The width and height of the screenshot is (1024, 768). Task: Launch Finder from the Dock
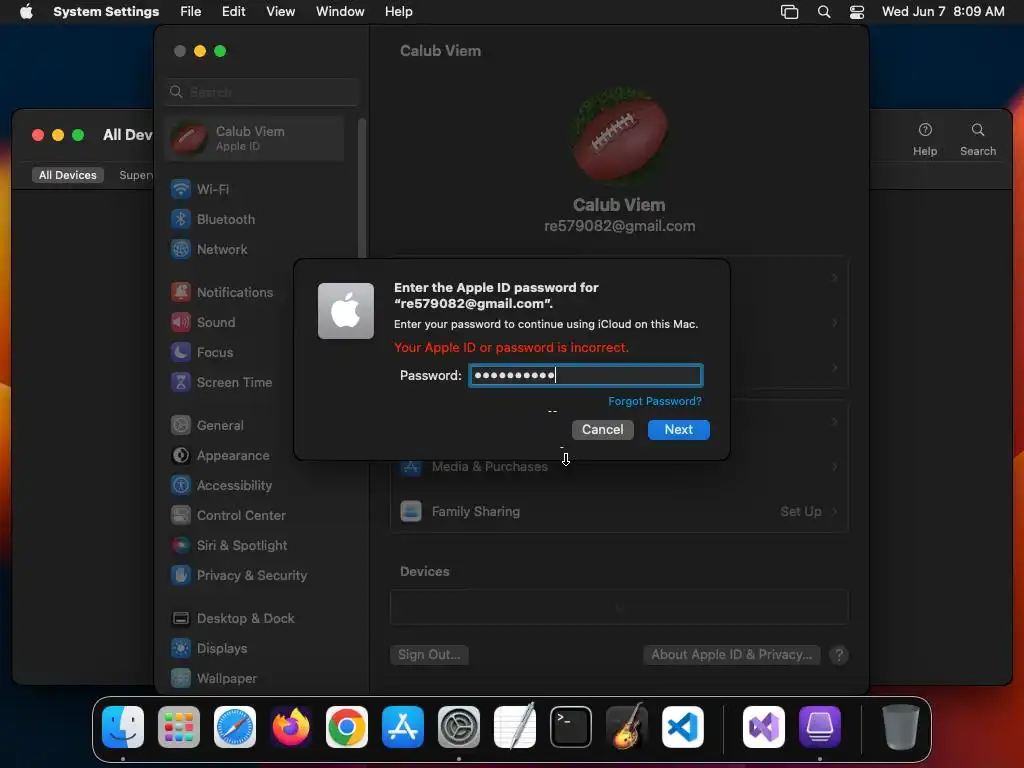(x=123, y=727)
